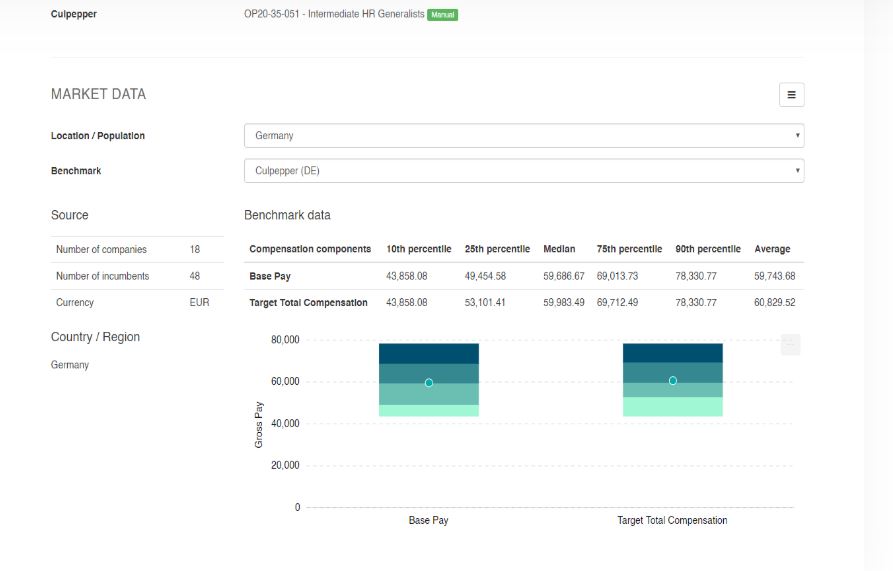This screenshot has width=893, height=571.
Task: Click the Base Pay row label
Action: (x=270, y=276)
